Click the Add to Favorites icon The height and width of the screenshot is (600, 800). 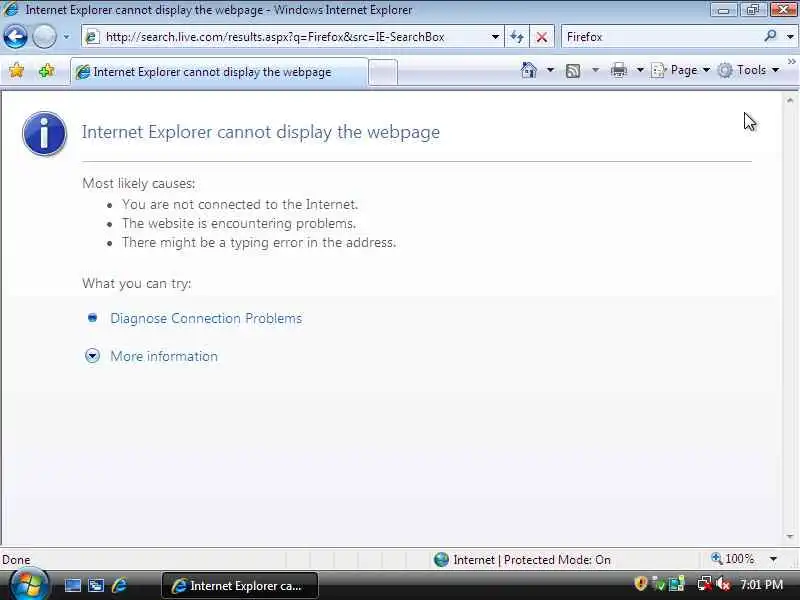point(46,70)
